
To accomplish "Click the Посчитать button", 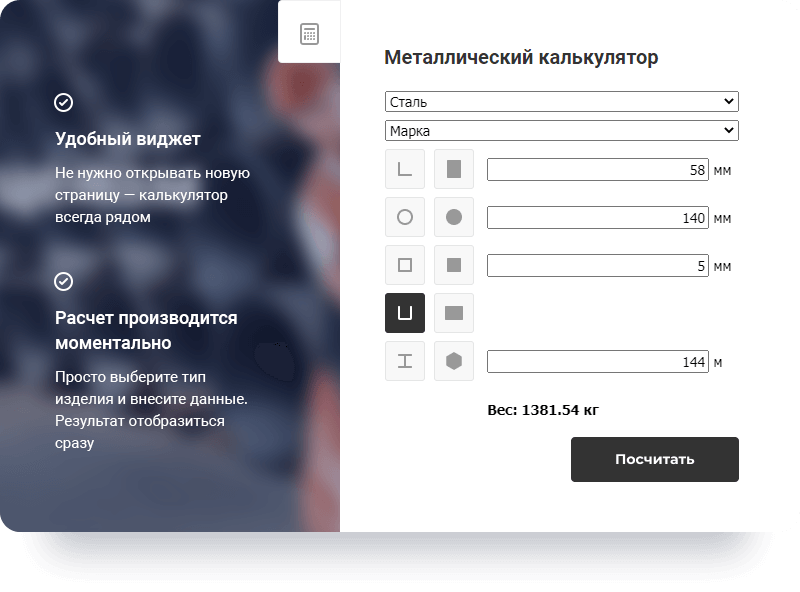I will (x=654, y=459).
